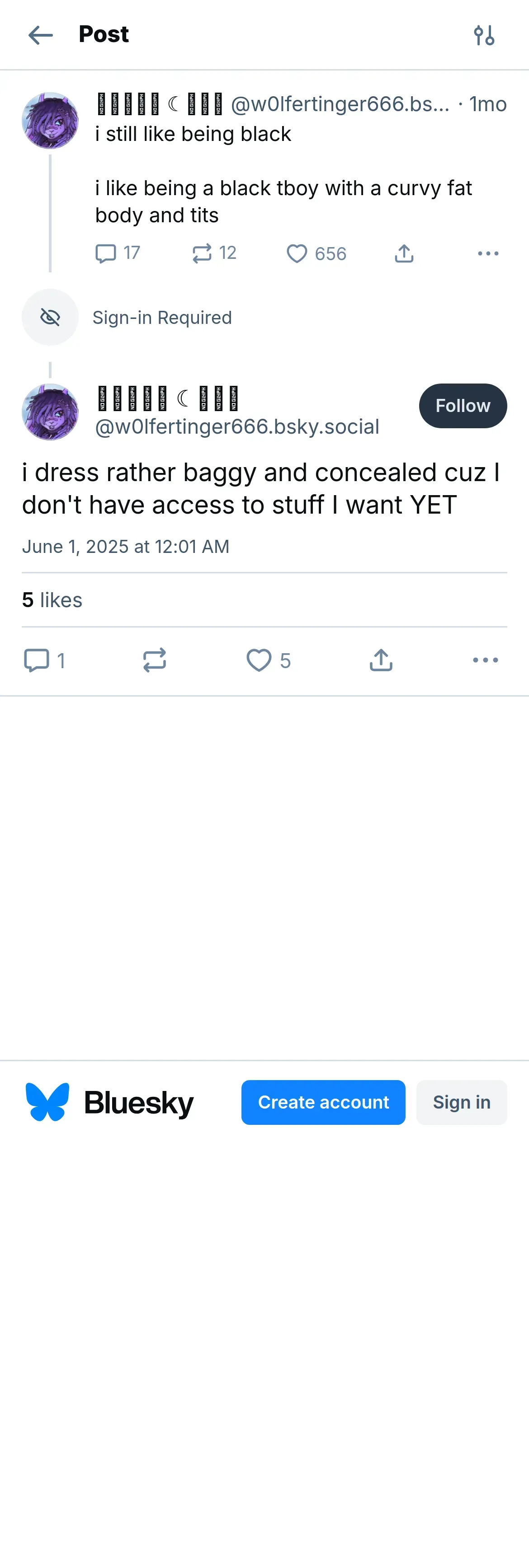Image resolution: width=529 pixels, height=1568 pixels.
Task: Open thread settings sliders icon
Action: click(484, 35)
